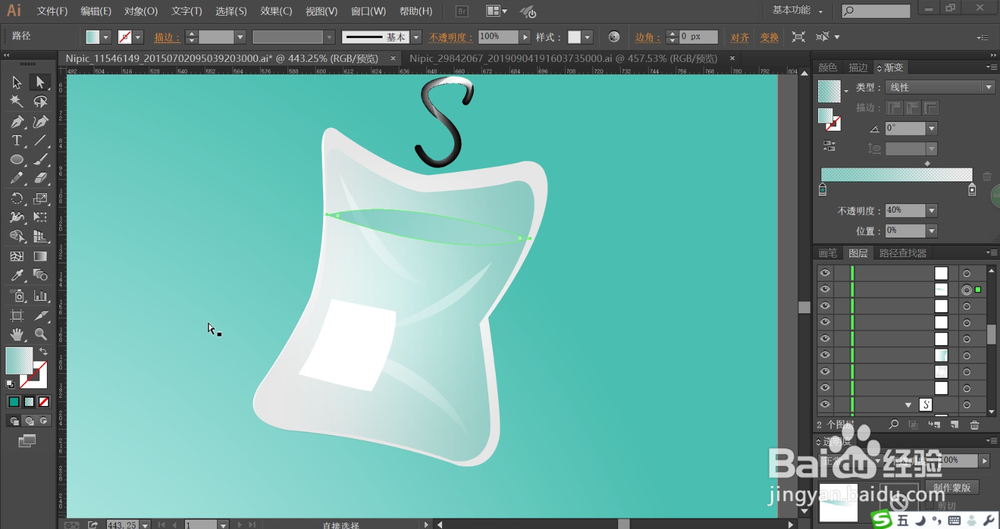1000x529 pixels.
Task: Click Reverse Gradient icon in gradient panel
Action: (x=829, y=146)
